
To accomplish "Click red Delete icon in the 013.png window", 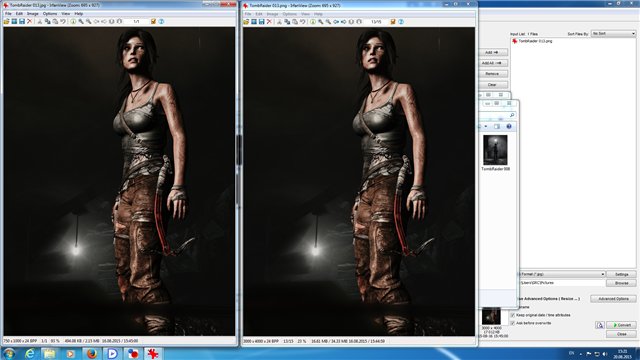I will tap(269, 22).
